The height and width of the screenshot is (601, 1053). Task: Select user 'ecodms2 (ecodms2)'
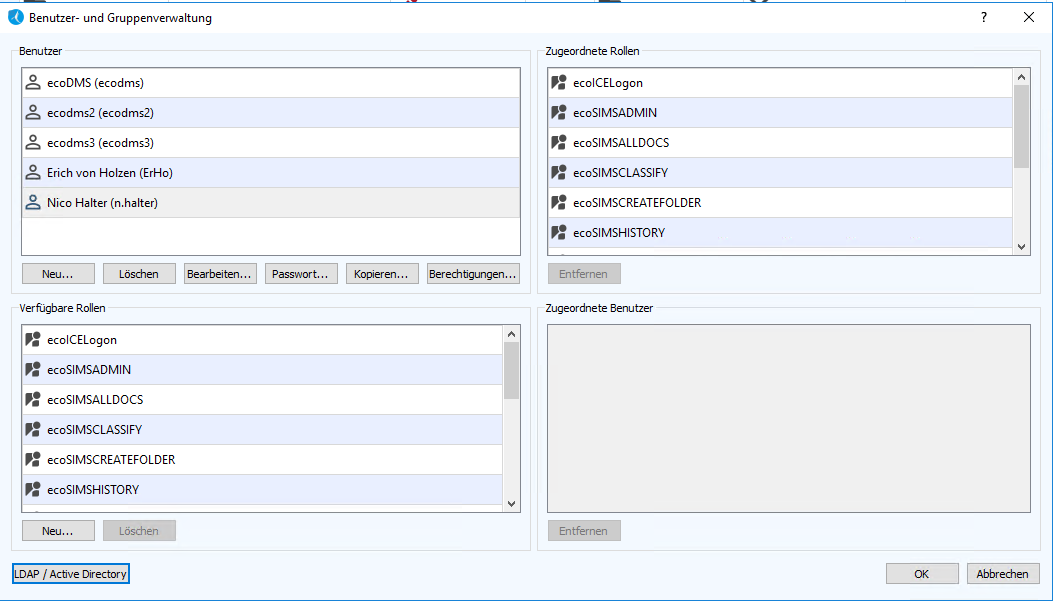tap(271, 113)
